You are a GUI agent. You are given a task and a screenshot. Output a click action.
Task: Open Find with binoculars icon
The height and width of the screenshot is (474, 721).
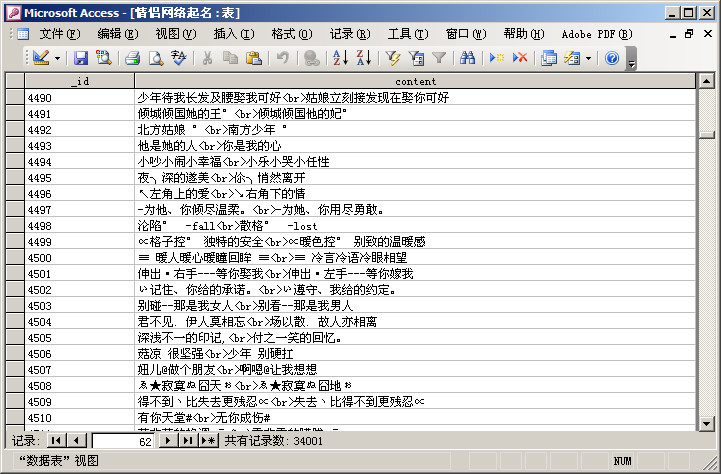click(468, 58)
